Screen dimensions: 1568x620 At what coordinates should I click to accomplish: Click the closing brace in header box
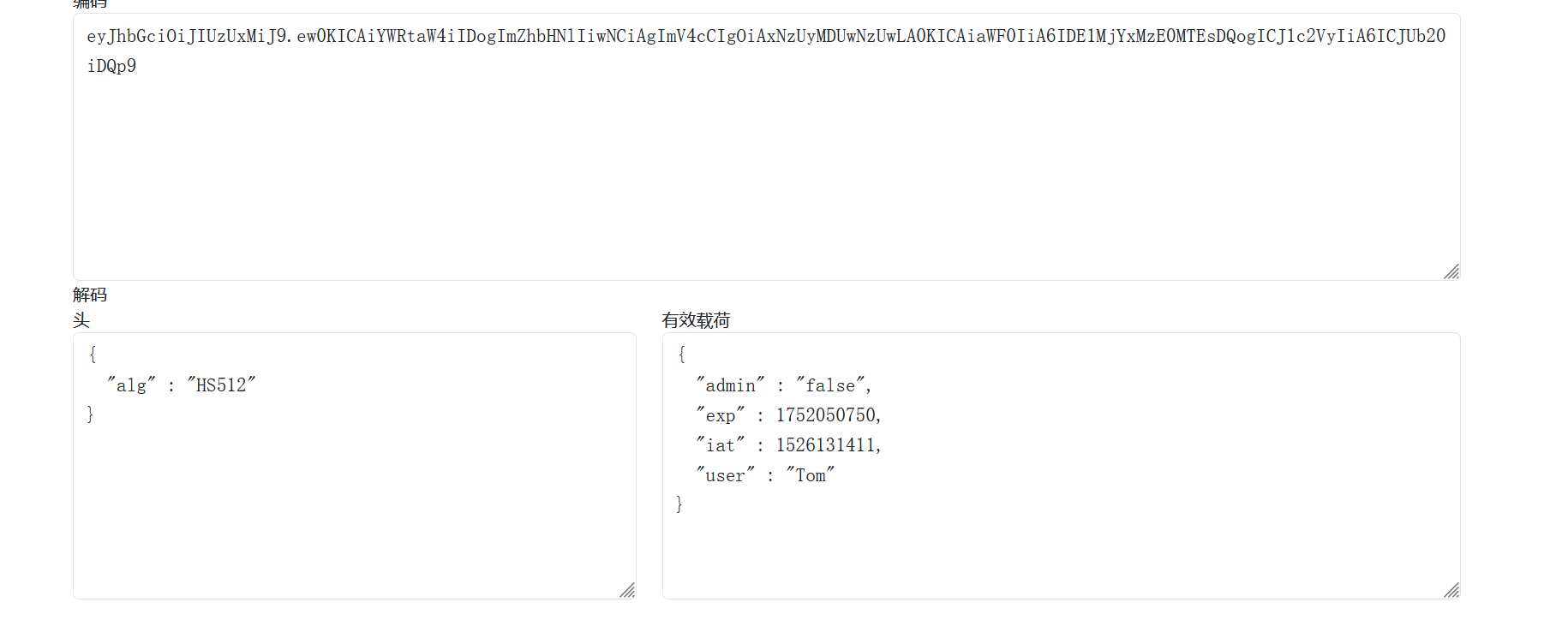[90, 414]
